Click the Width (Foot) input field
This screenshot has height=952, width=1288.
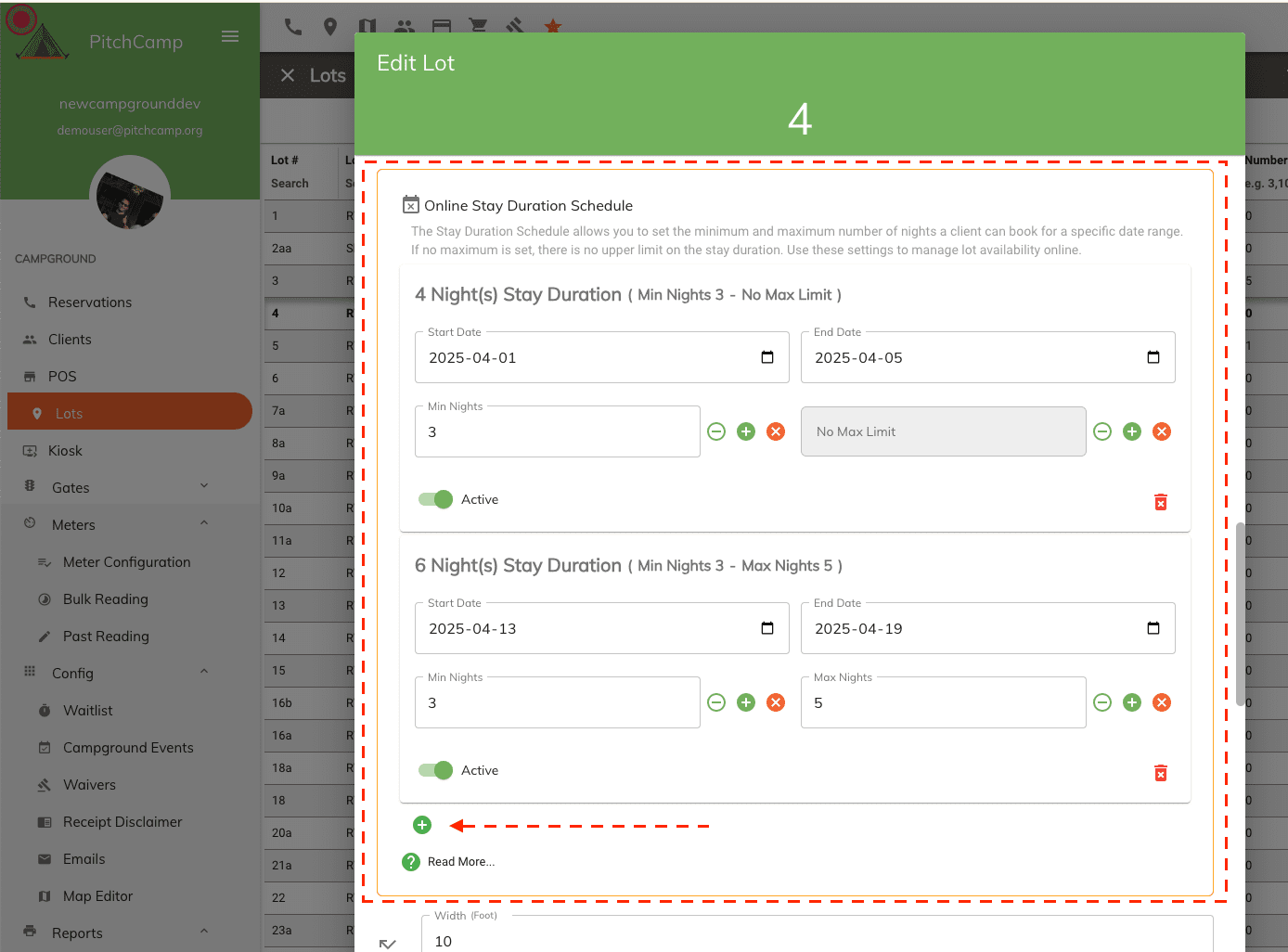[818, 933]
